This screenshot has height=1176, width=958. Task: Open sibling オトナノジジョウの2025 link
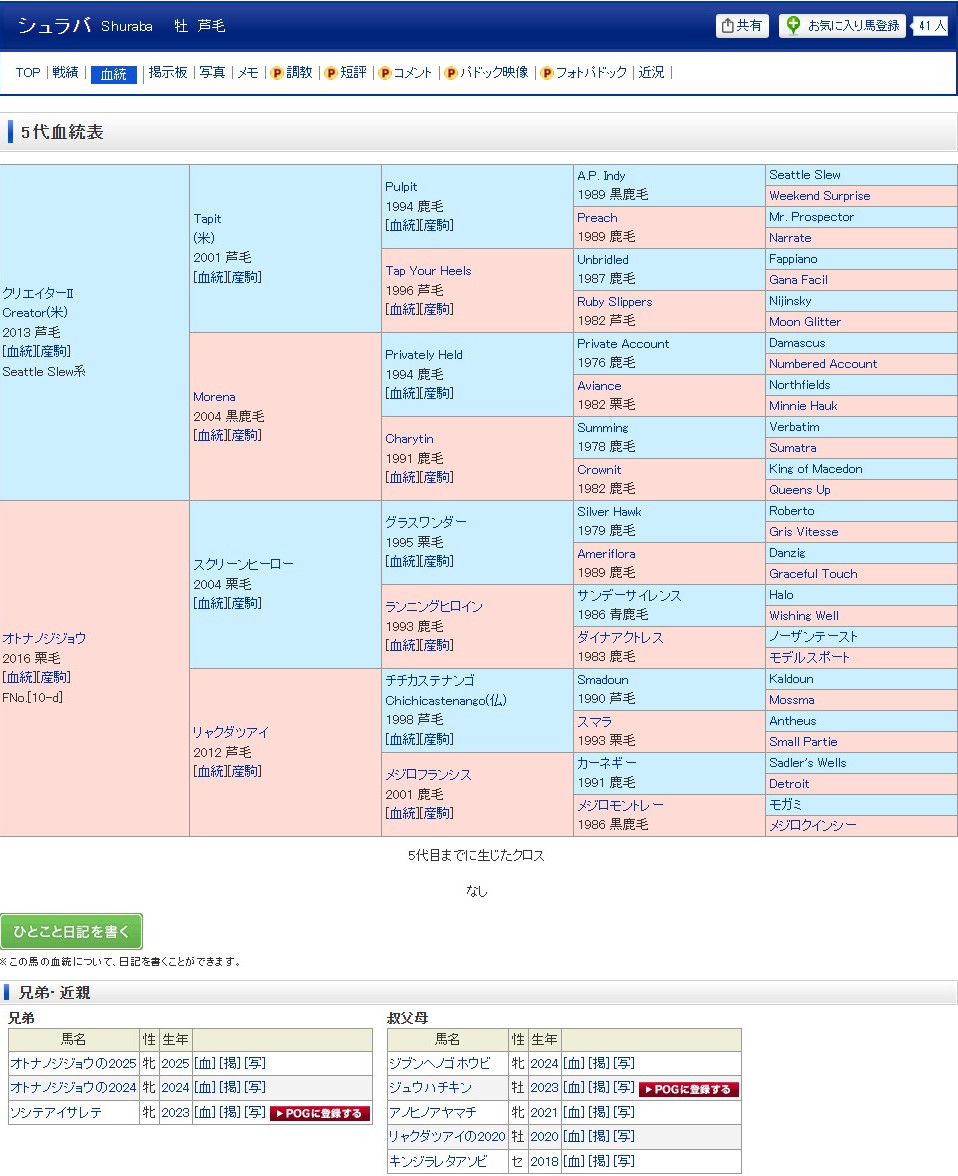coord(73,1063)
